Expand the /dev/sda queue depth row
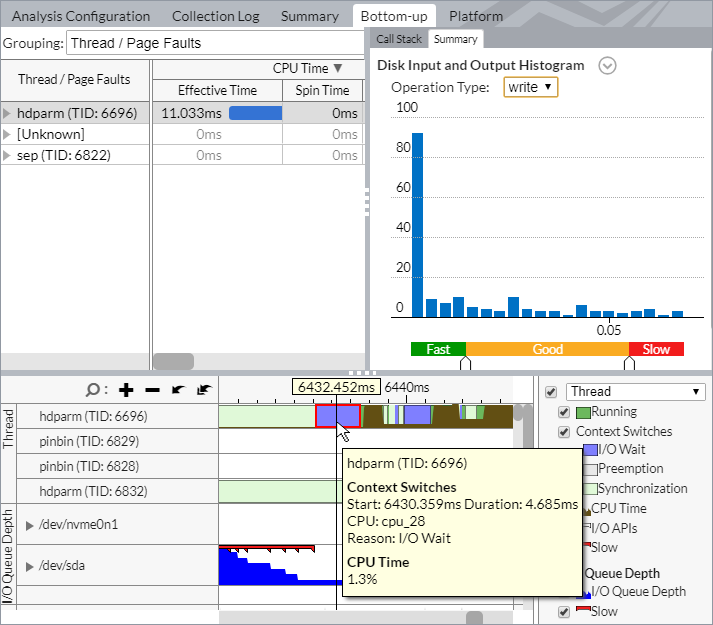Screen dimensions: 713x625 (30, 566)
